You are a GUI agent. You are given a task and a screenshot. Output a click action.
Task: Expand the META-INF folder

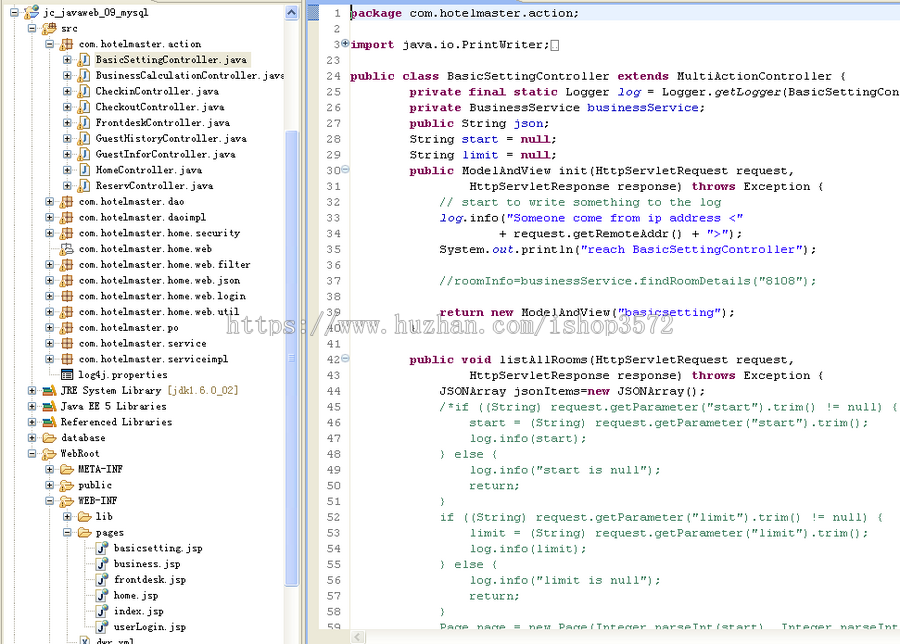[x=49, y=469]
